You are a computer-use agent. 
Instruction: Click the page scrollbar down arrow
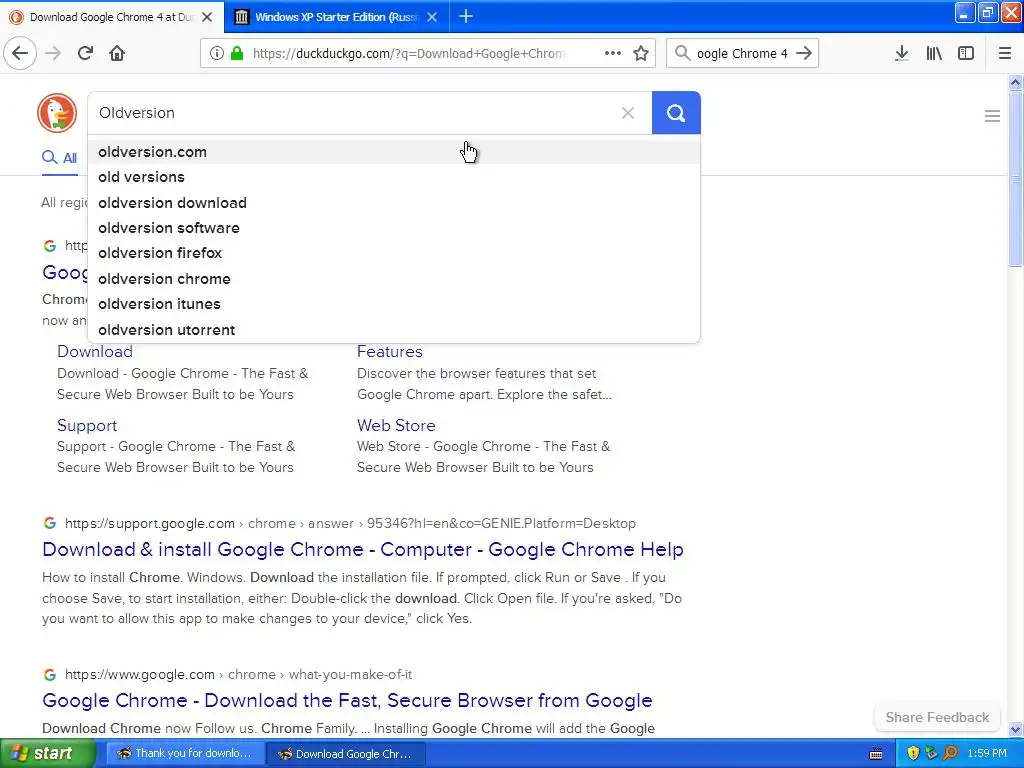pos(1015,729)
